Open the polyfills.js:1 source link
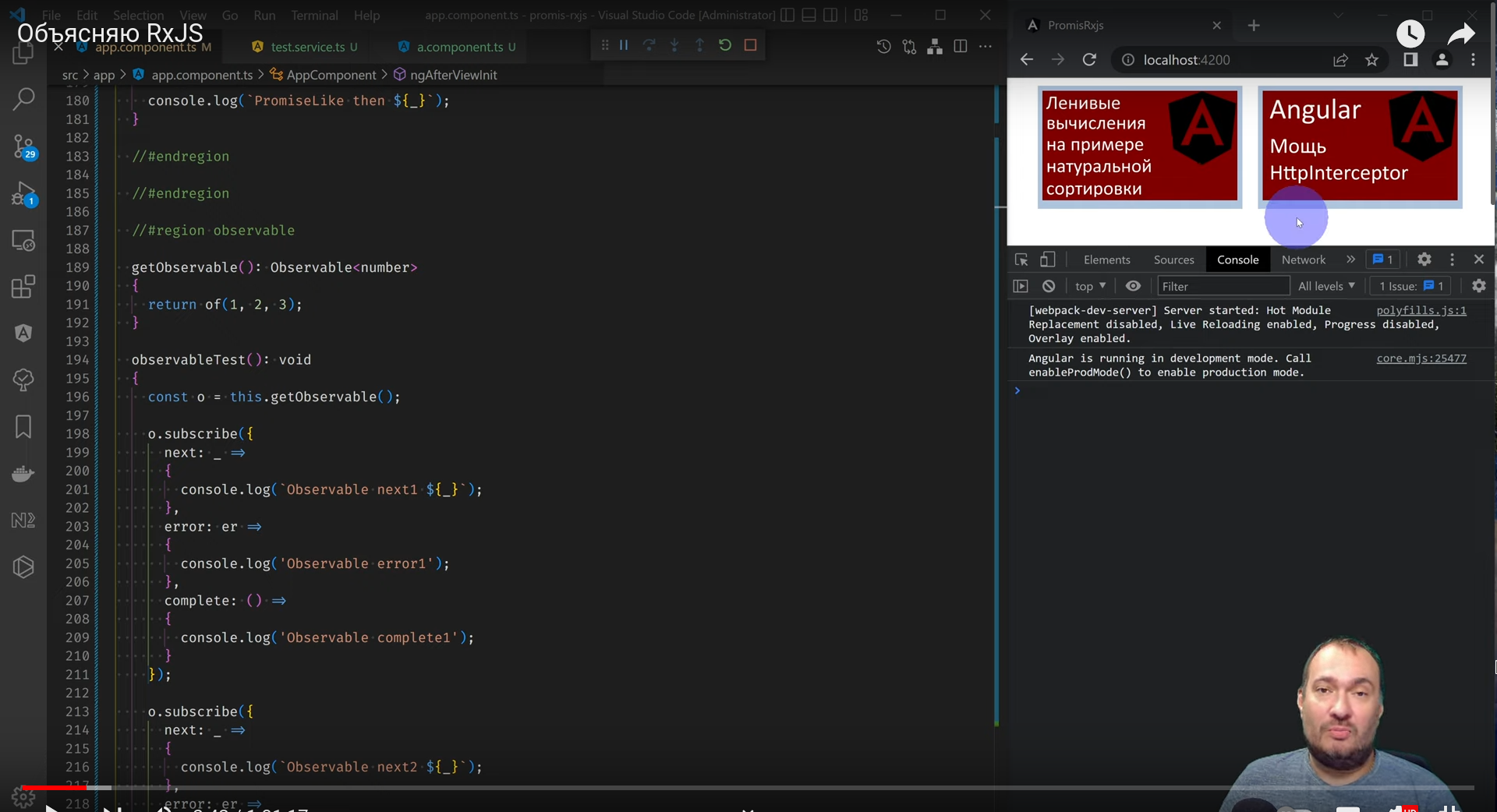Viewport: 1497px width, 812px height. (x=1421, y=310)
